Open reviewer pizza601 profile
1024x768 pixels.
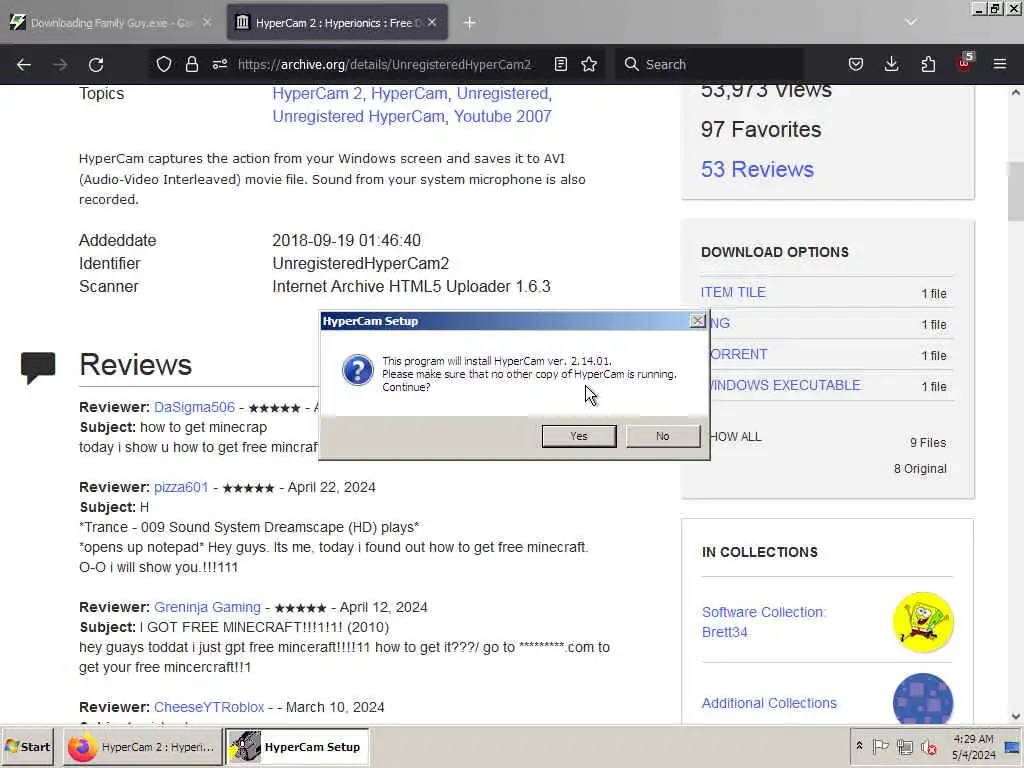[181, 487]
